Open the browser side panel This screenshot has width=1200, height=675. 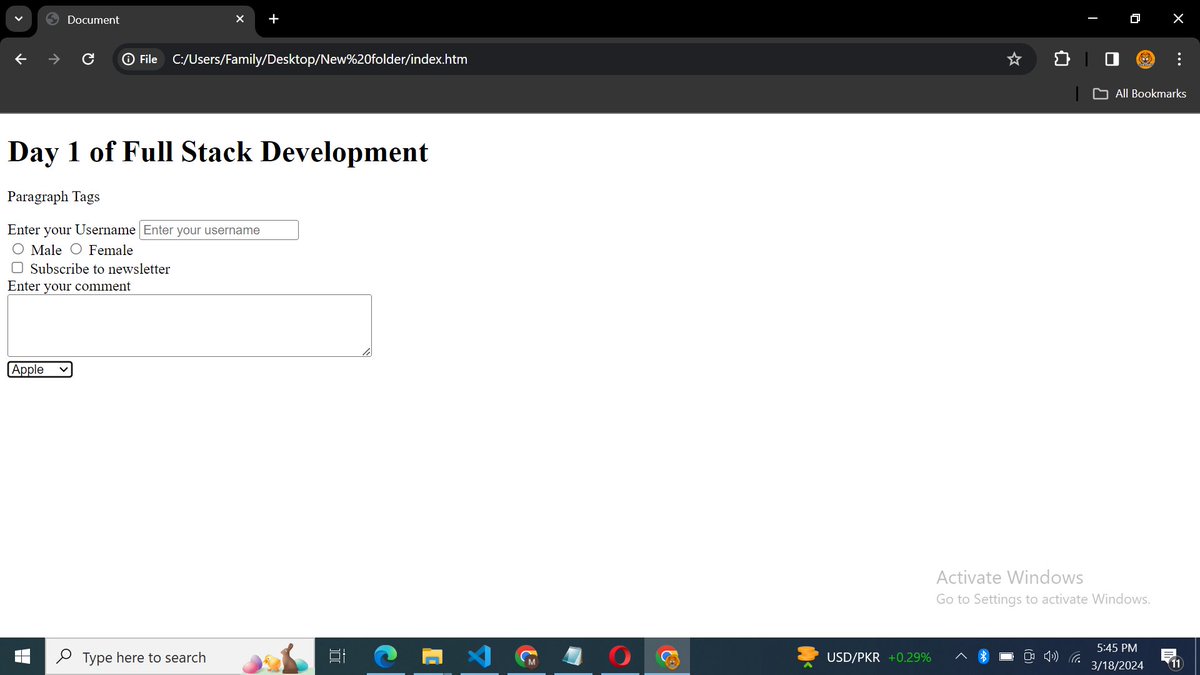click(x=1112, y=59)
